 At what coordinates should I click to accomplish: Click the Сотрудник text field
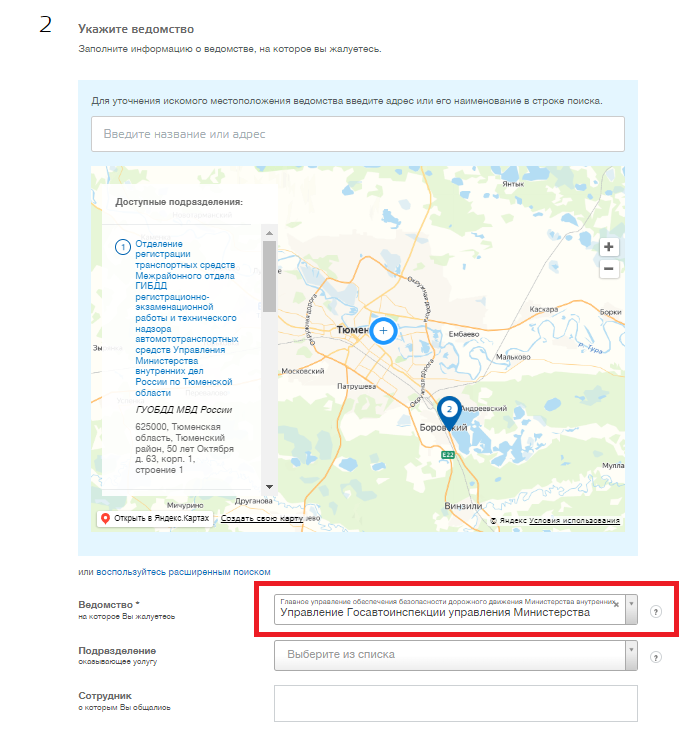click(x=455, y=702)
